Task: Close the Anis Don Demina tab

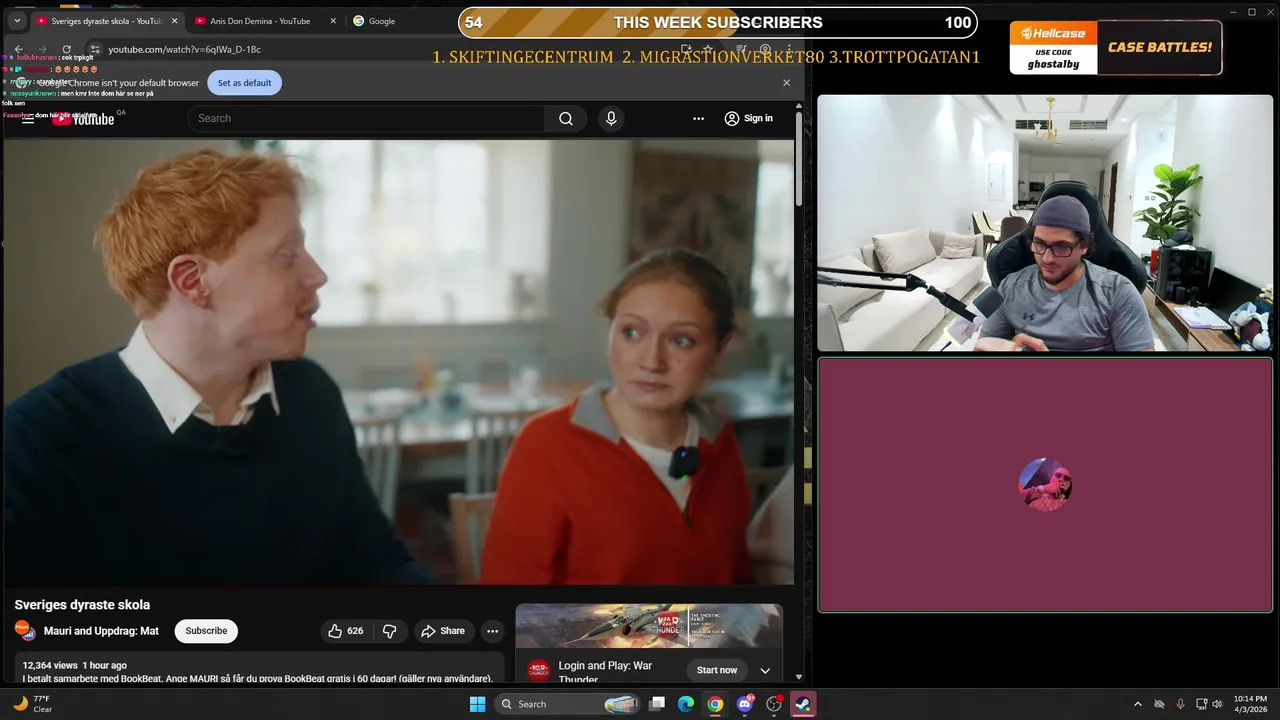Action: coord(333,21)
